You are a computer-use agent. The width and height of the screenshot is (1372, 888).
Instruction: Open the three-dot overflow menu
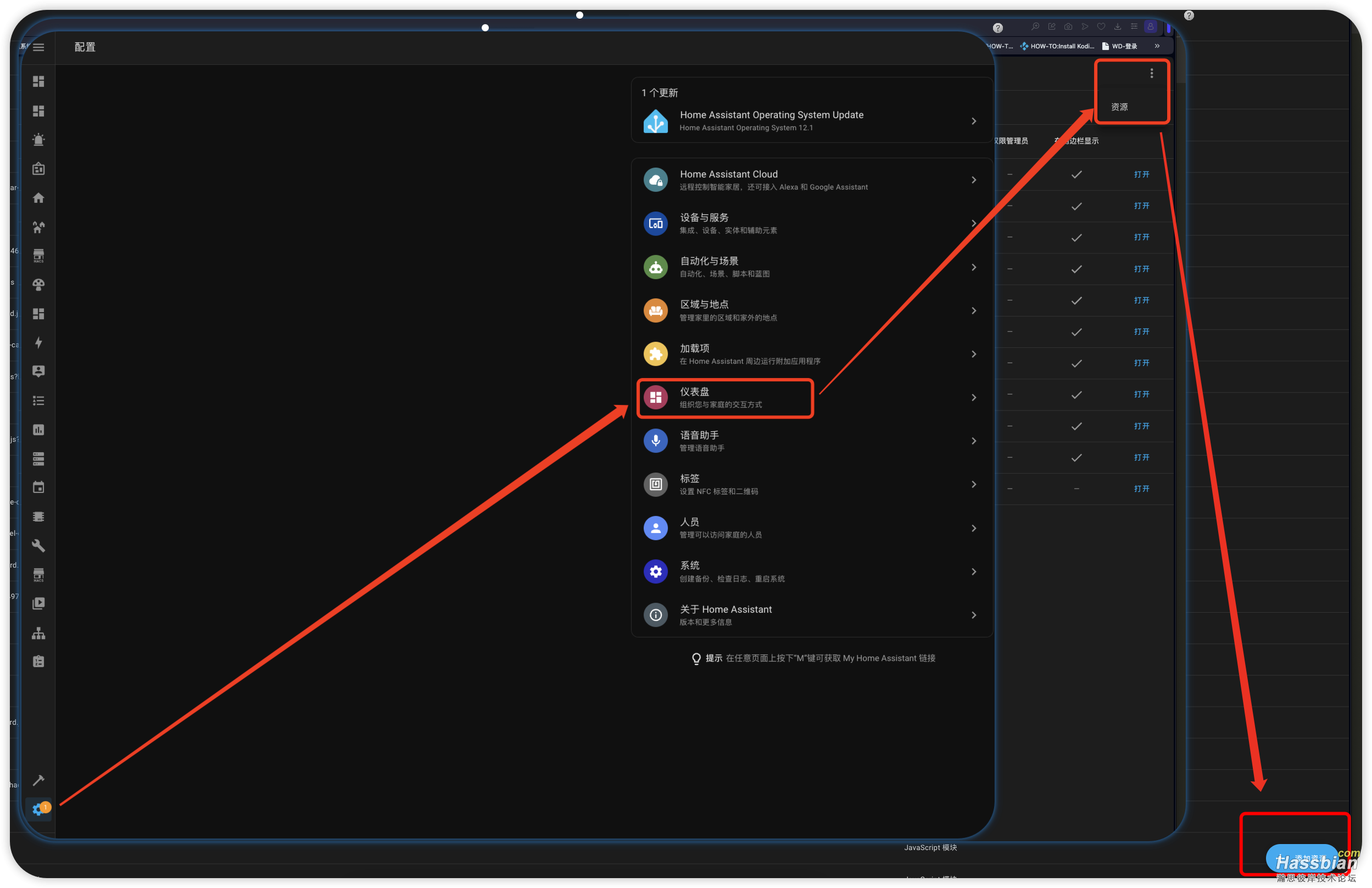click(1152, 73)
